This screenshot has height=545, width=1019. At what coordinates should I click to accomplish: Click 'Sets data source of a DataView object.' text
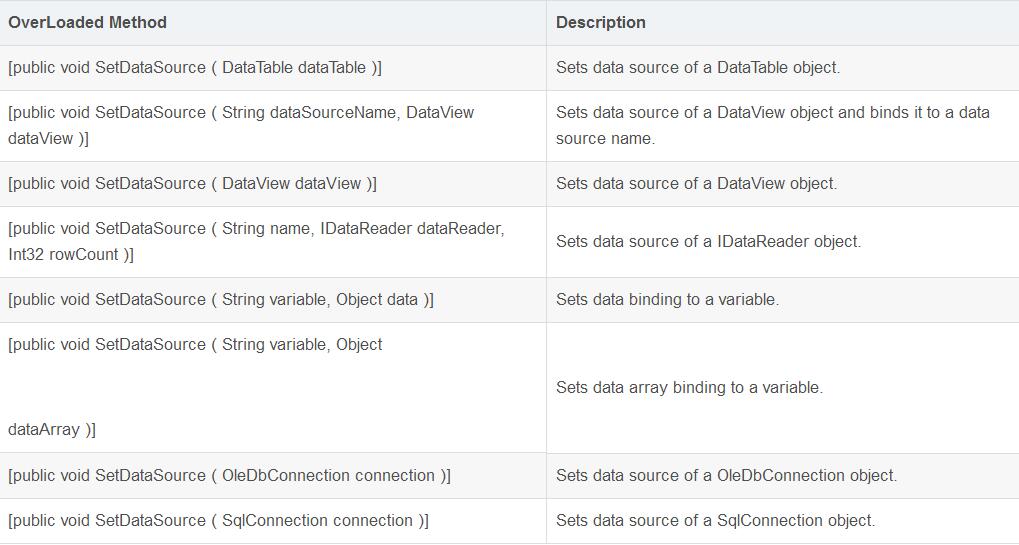(x=696, y=184)
